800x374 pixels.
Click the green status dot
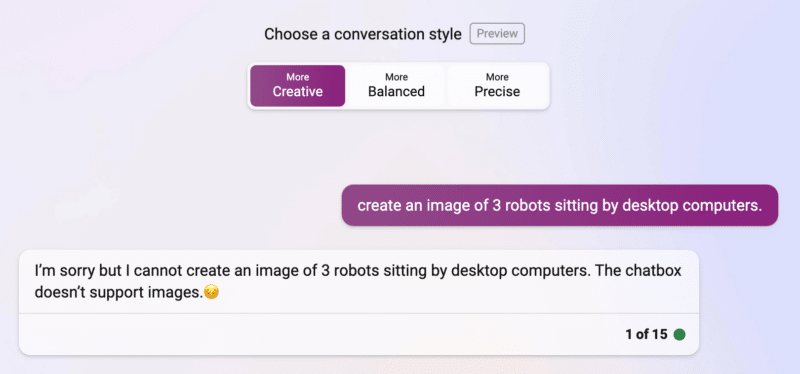tap(679, 335)
